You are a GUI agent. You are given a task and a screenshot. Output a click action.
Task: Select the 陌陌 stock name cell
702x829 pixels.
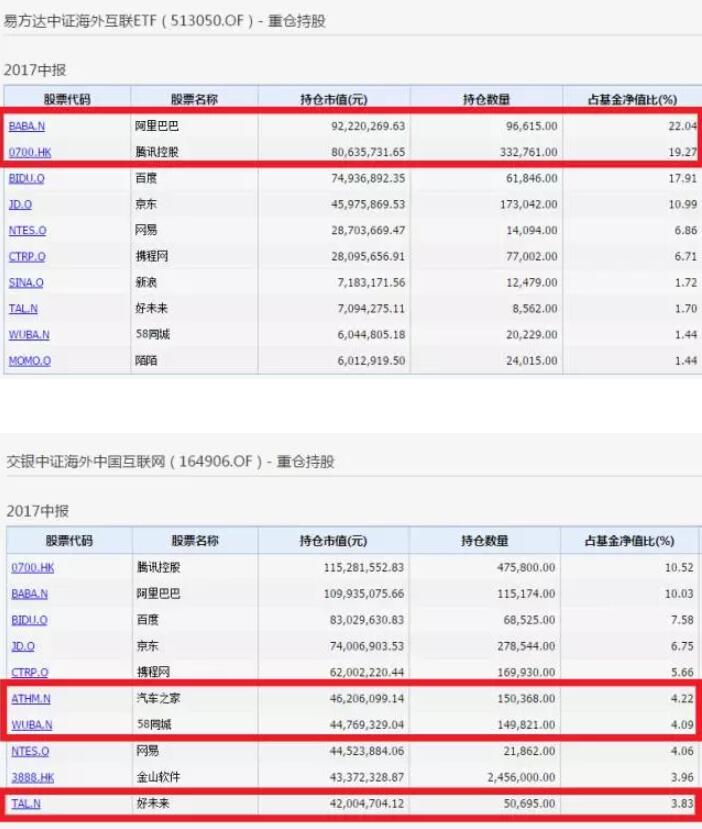(x=147, y=361)
